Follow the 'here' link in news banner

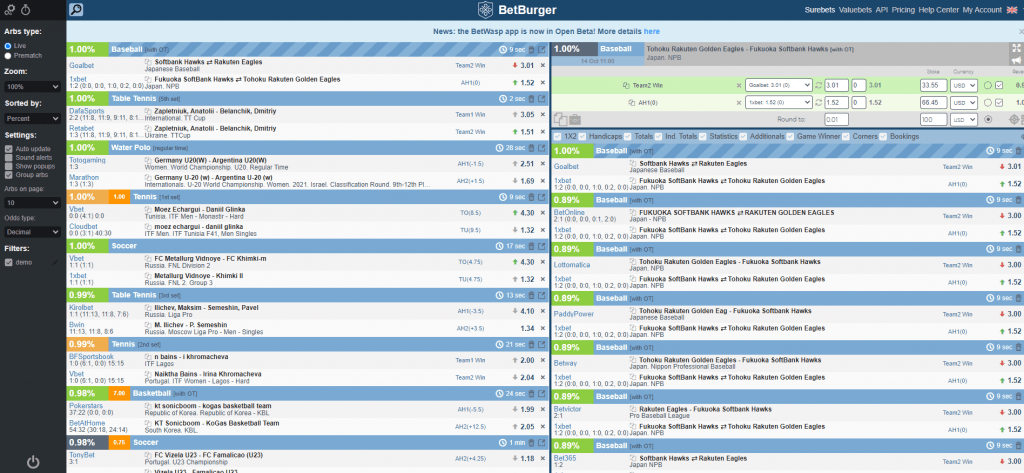651,31
